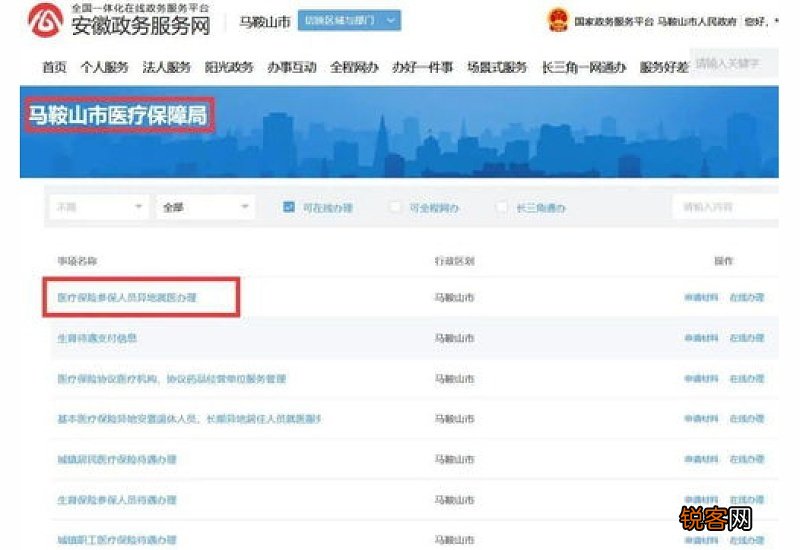This screenshot has height=550, width=800.
Task: Click 在线办理 for 医疗保险参保人员异地就医办理
Action: point(747,297)
